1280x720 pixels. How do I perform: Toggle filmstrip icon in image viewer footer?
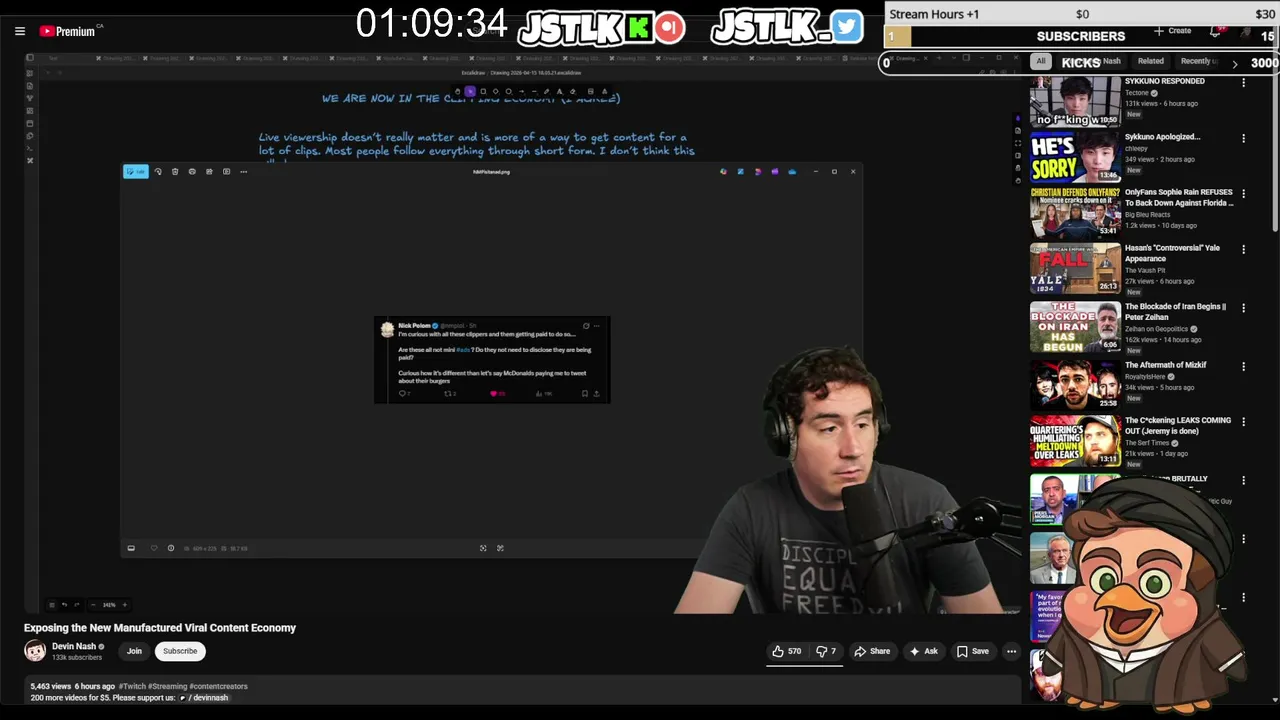[x=131, y=548]
